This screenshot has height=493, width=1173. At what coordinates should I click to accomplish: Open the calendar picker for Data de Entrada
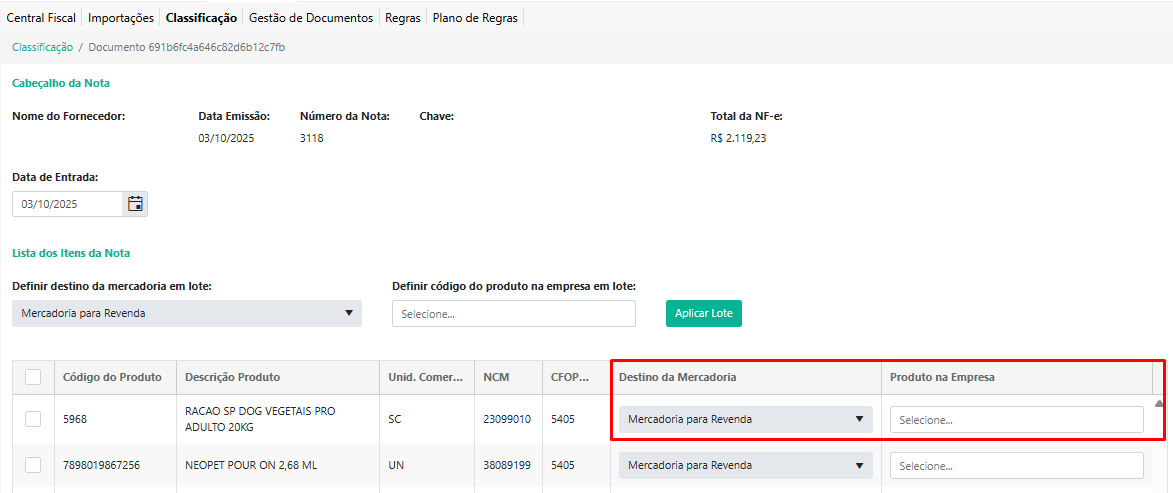[135, 204]
